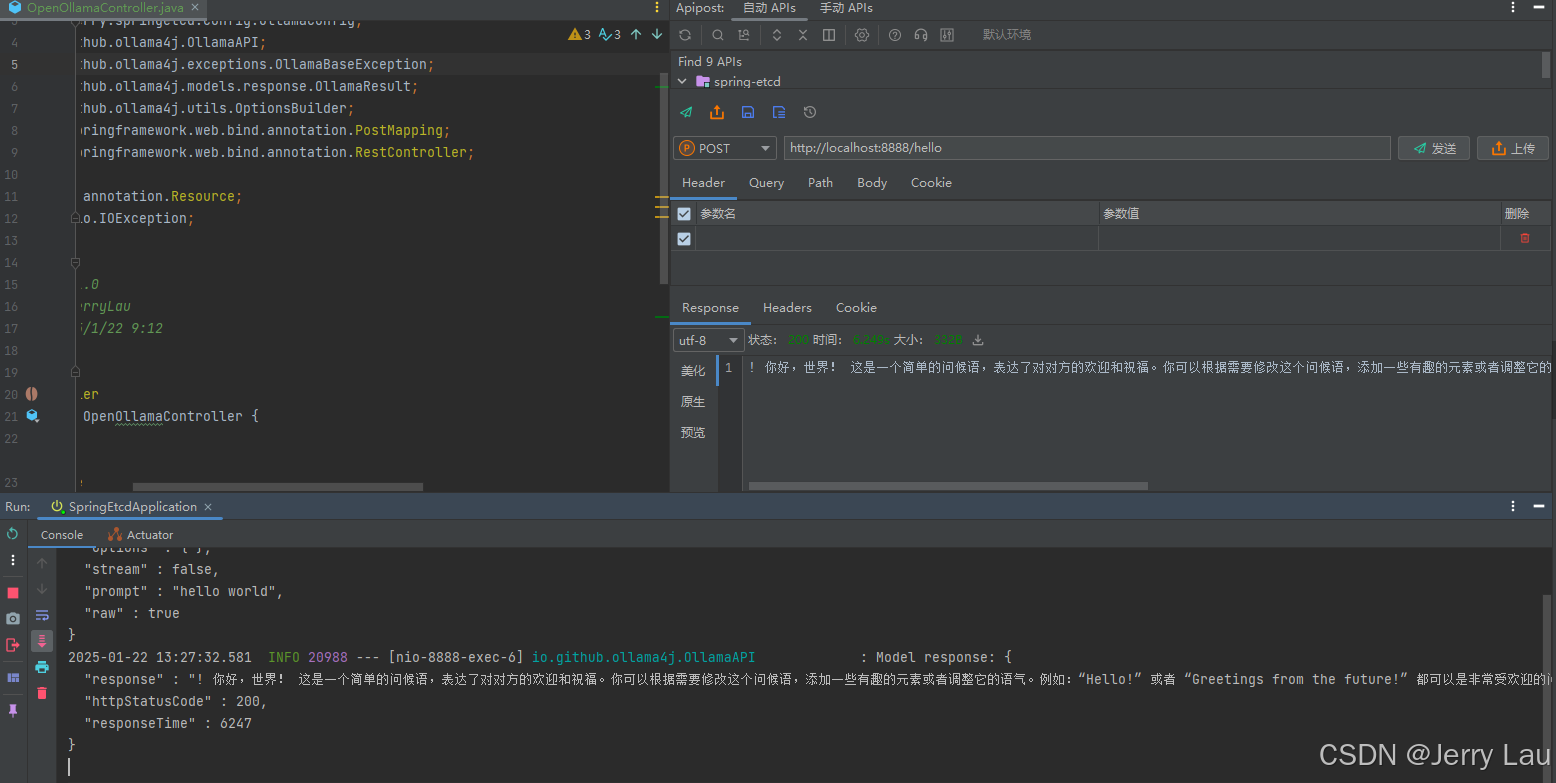Open Apipost settings gear
This screenshot has height=783, width=1556.
tap(862, 35)
